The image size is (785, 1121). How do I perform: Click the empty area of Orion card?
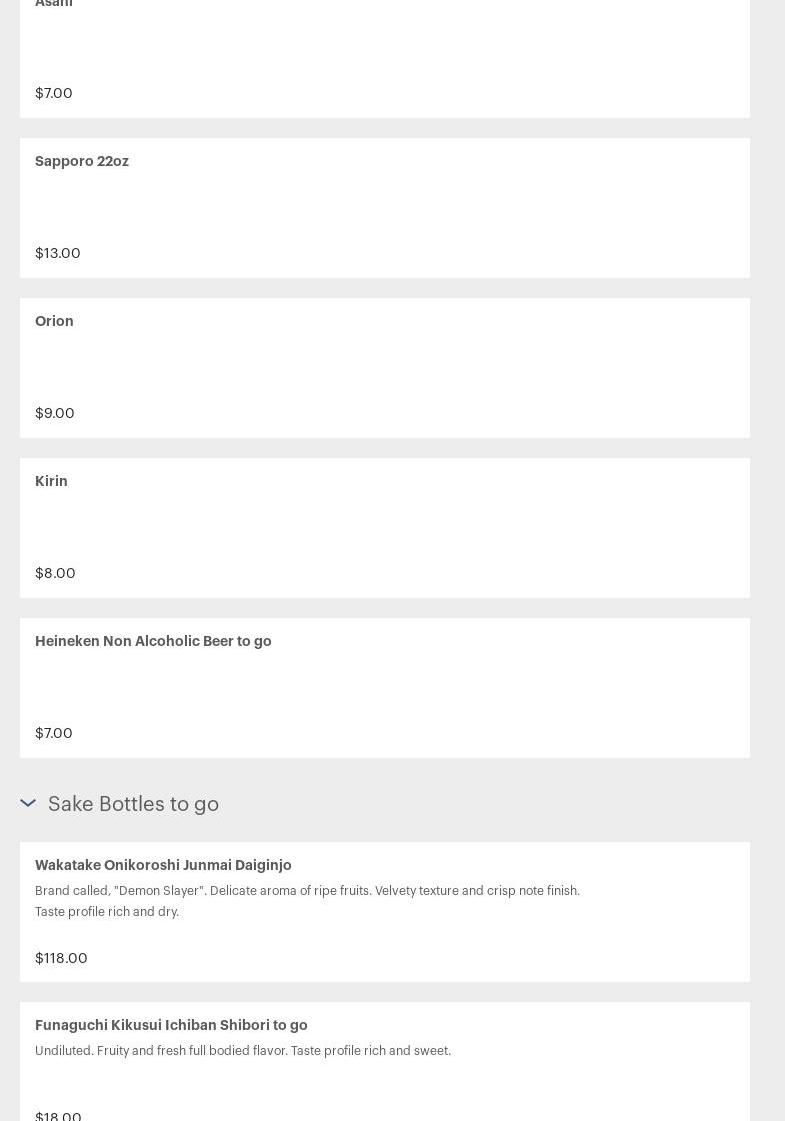tap(400, 368)
